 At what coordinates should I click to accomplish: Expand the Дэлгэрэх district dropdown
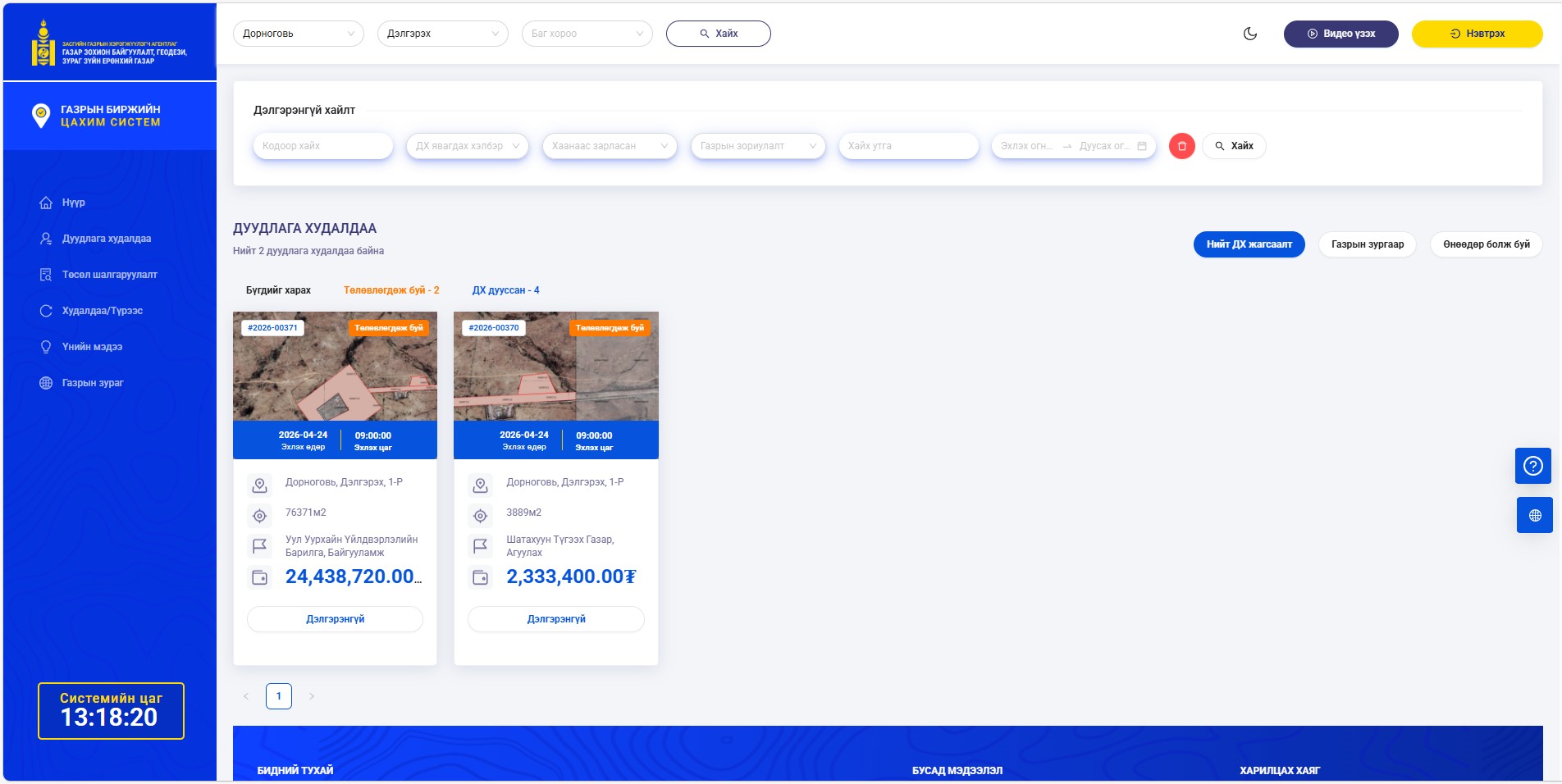click(x=442, y=34)
